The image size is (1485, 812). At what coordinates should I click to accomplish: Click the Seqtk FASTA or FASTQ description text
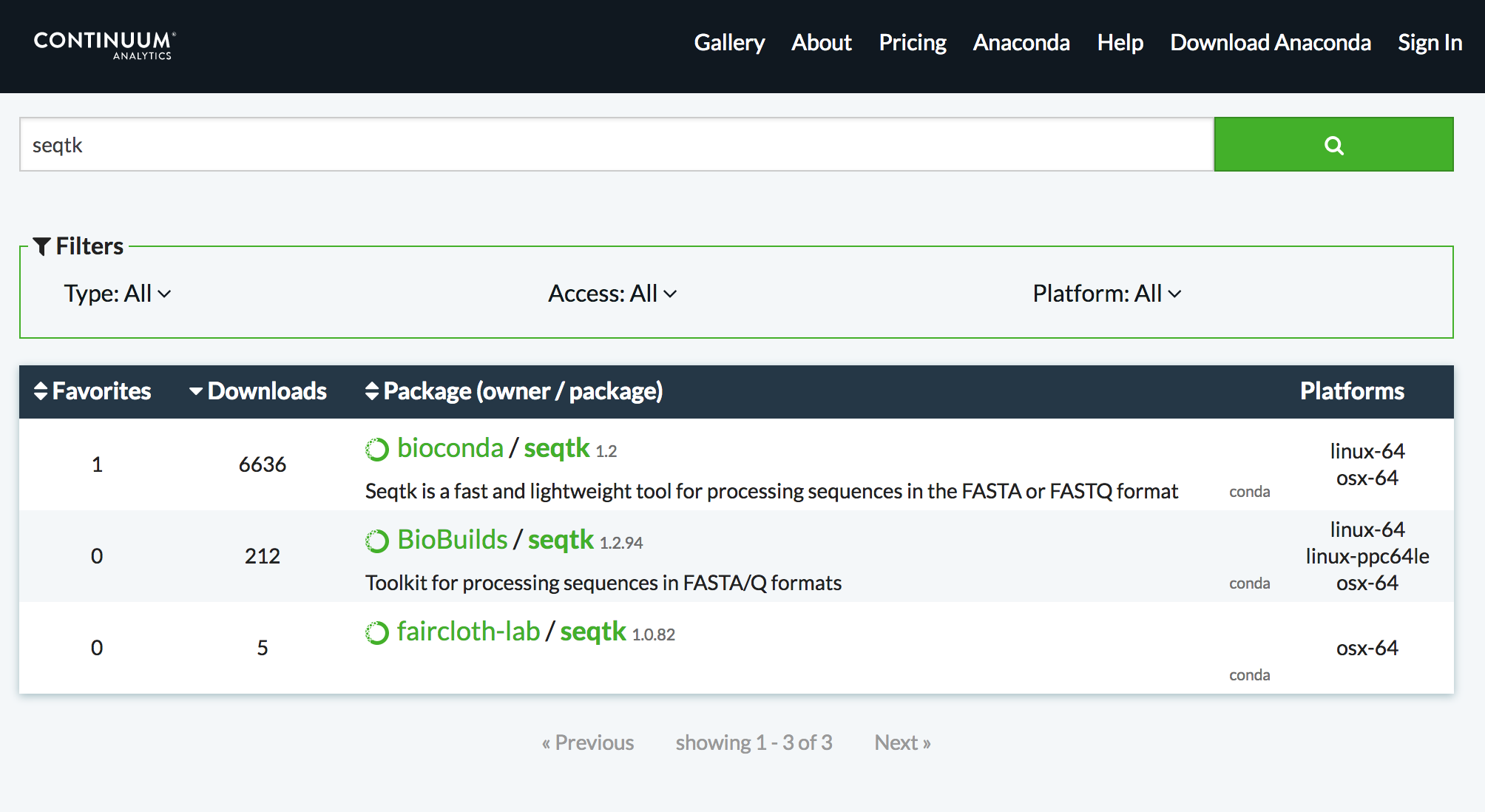771,491
